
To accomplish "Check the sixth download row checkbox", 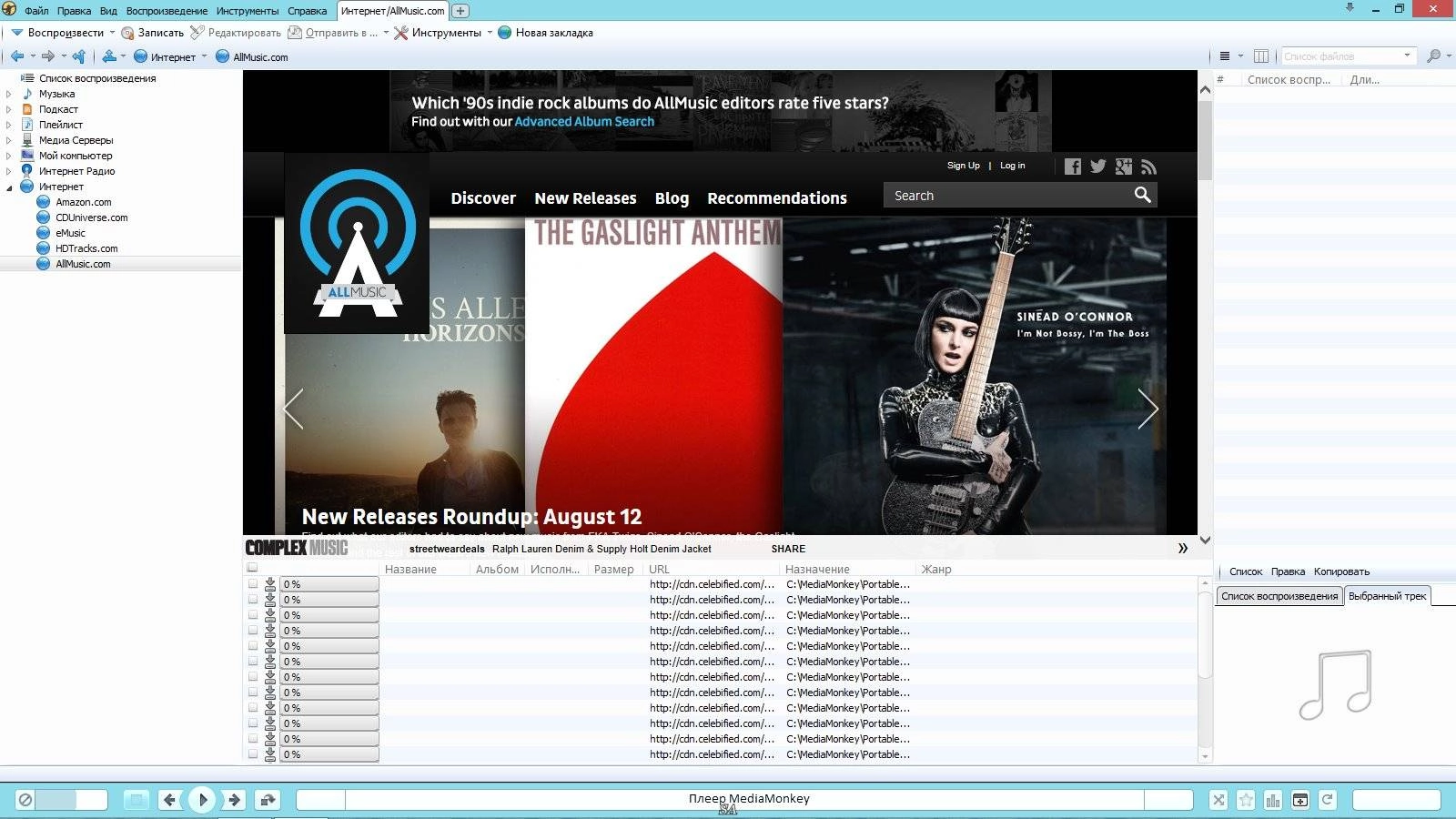I will (x=253, y=662).
